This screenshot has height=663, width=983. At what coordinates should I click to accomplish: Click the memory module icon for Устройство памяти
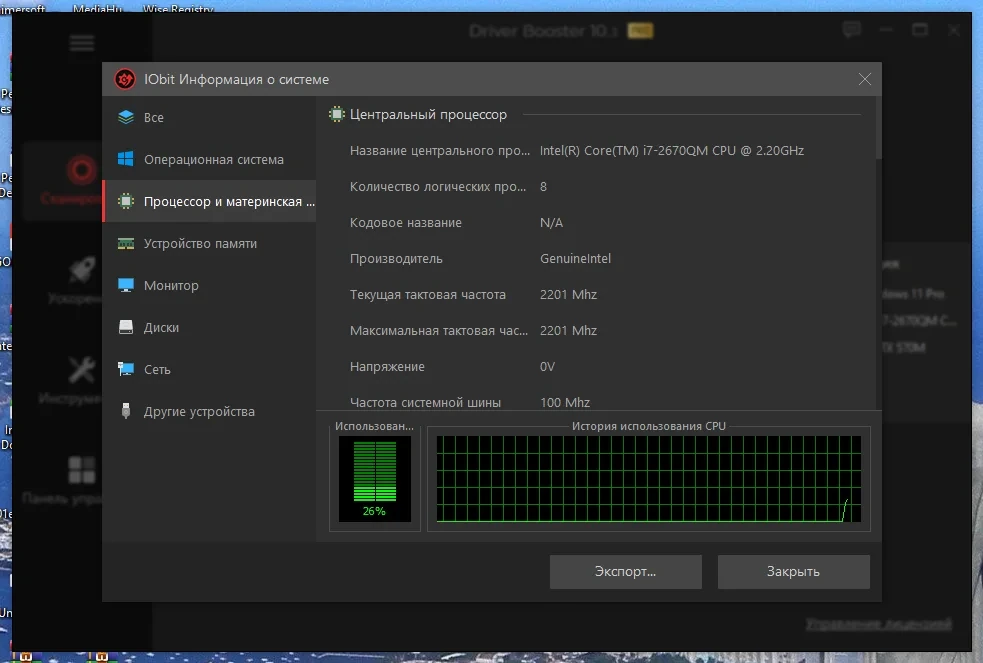[x=126, y=243]
